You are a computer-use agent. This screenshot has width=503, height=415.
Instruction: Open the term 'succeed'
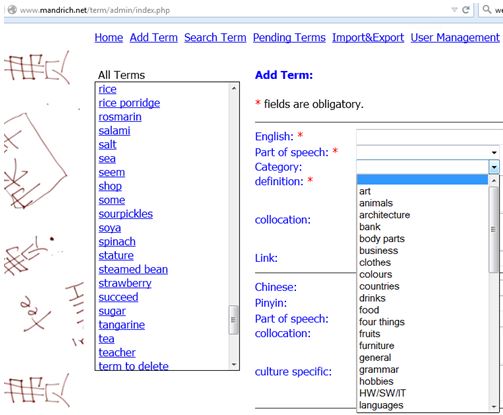(118, 297)
